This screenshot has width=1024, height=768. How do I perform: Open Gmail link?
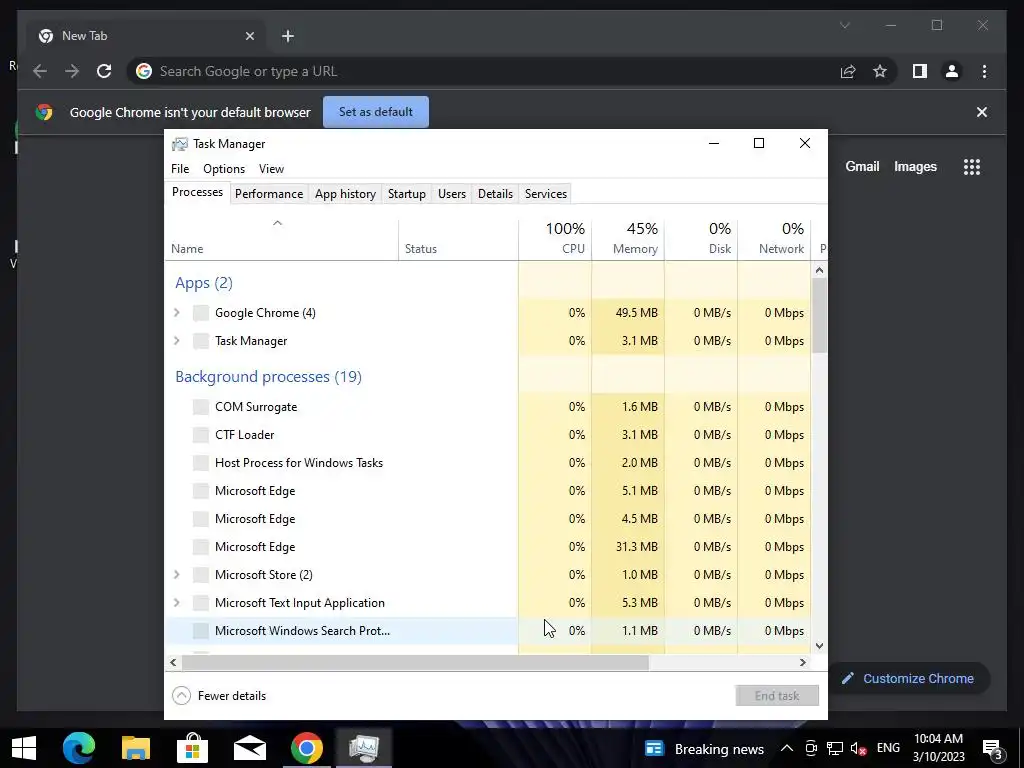[862, 167]
